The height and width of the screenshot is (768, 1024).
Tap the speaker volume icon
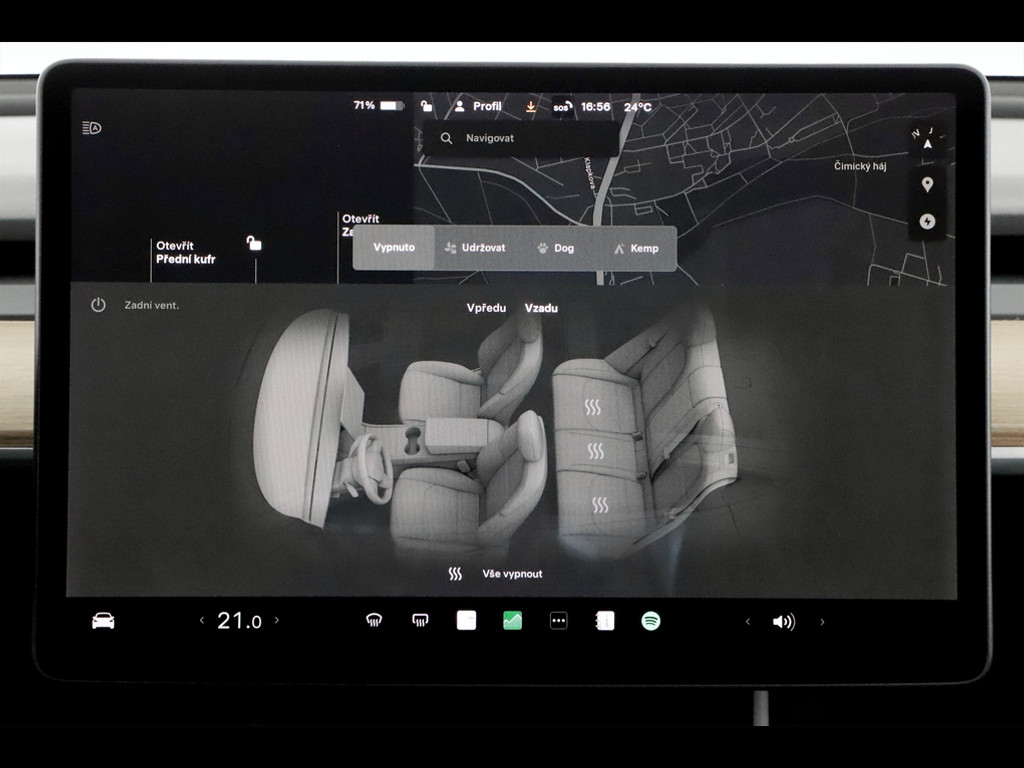click(x=784, y=622)
